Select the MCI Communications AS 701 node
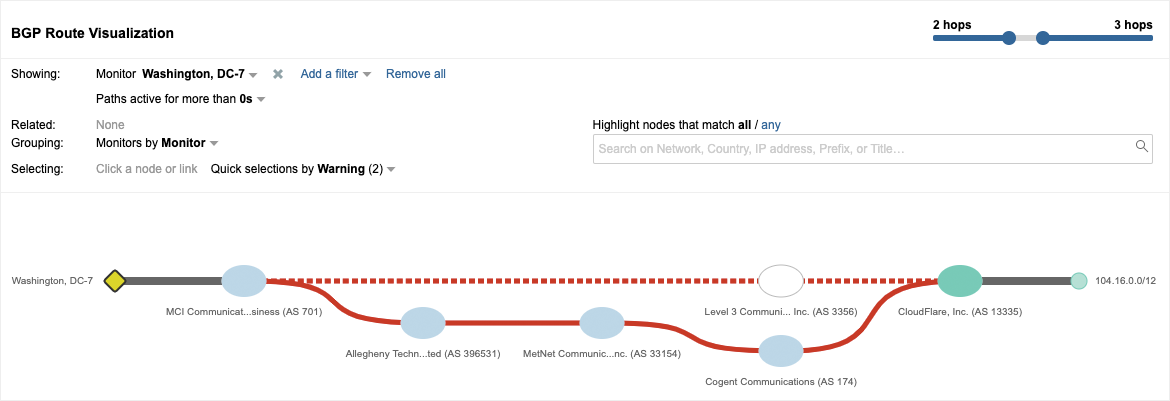 (244, 281)
